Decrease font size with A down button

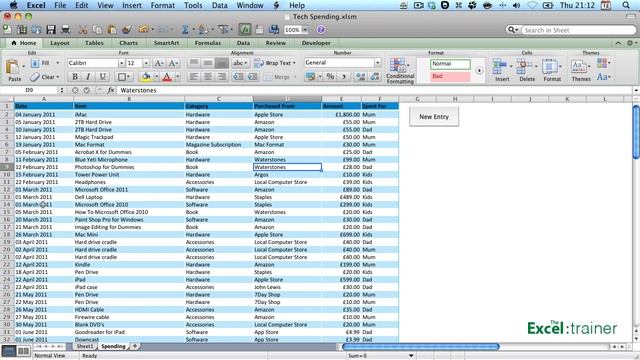(173, 63)
